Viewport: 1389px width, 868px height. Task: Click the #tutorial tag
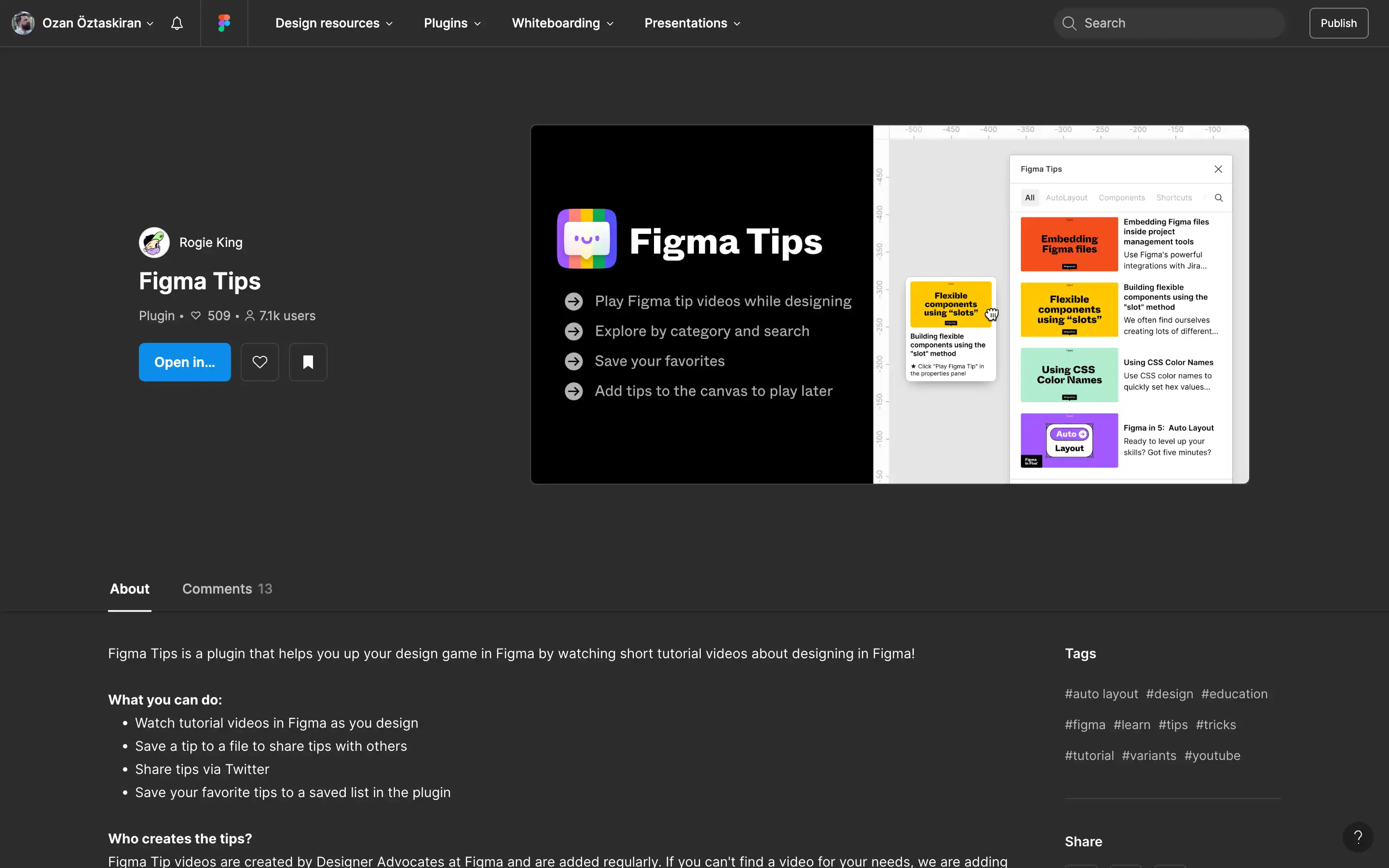point(1089,756)
